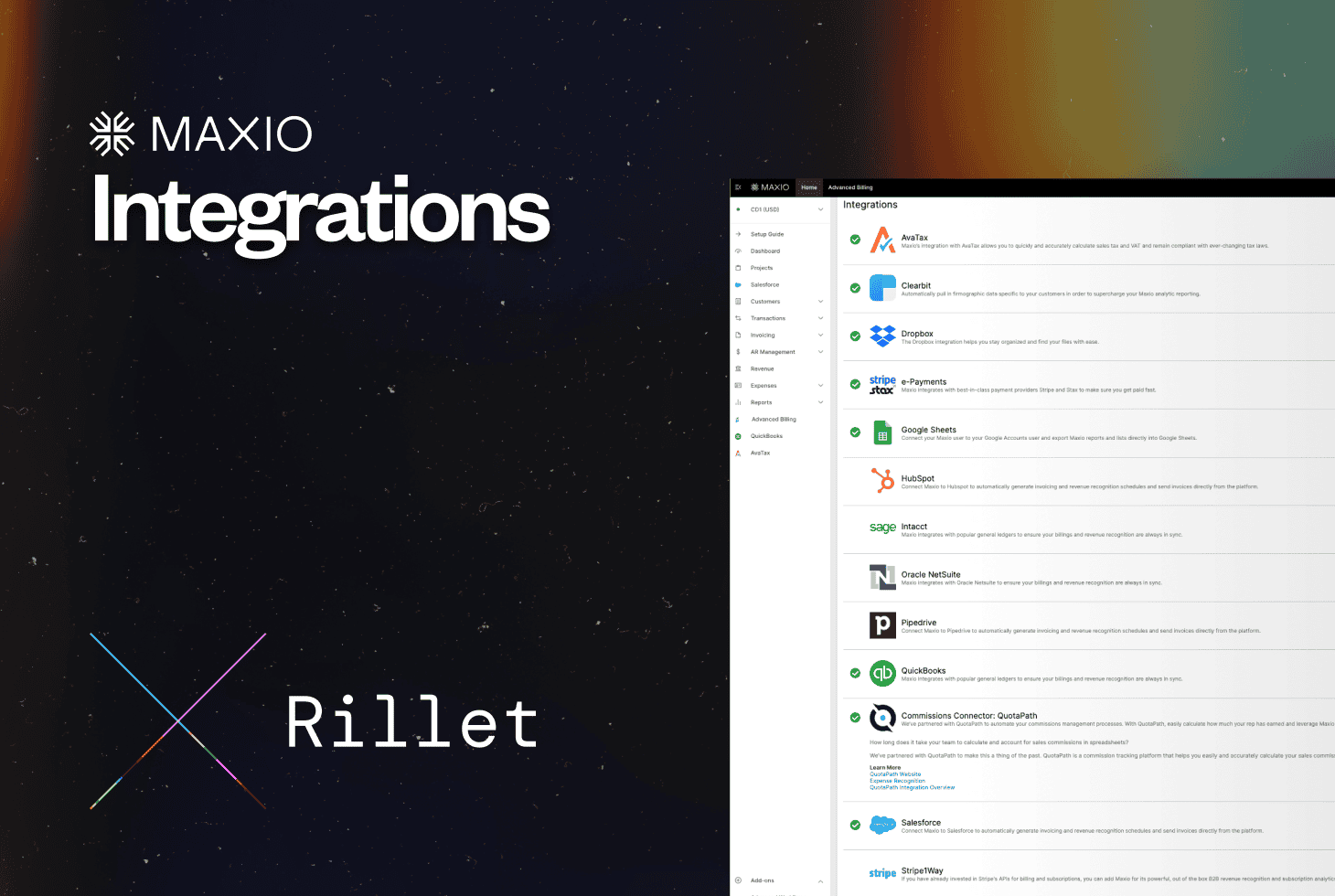1335x896 pixels.
Task: Click the green check beside Clearbit
Action: coord(855,288)
